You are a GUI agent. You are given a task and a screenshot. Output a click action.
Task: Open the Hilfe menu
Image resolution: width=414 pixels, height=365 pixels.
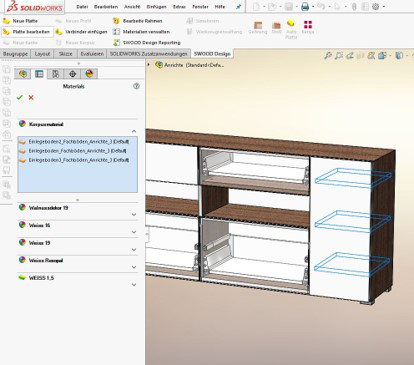coord(220,7)
